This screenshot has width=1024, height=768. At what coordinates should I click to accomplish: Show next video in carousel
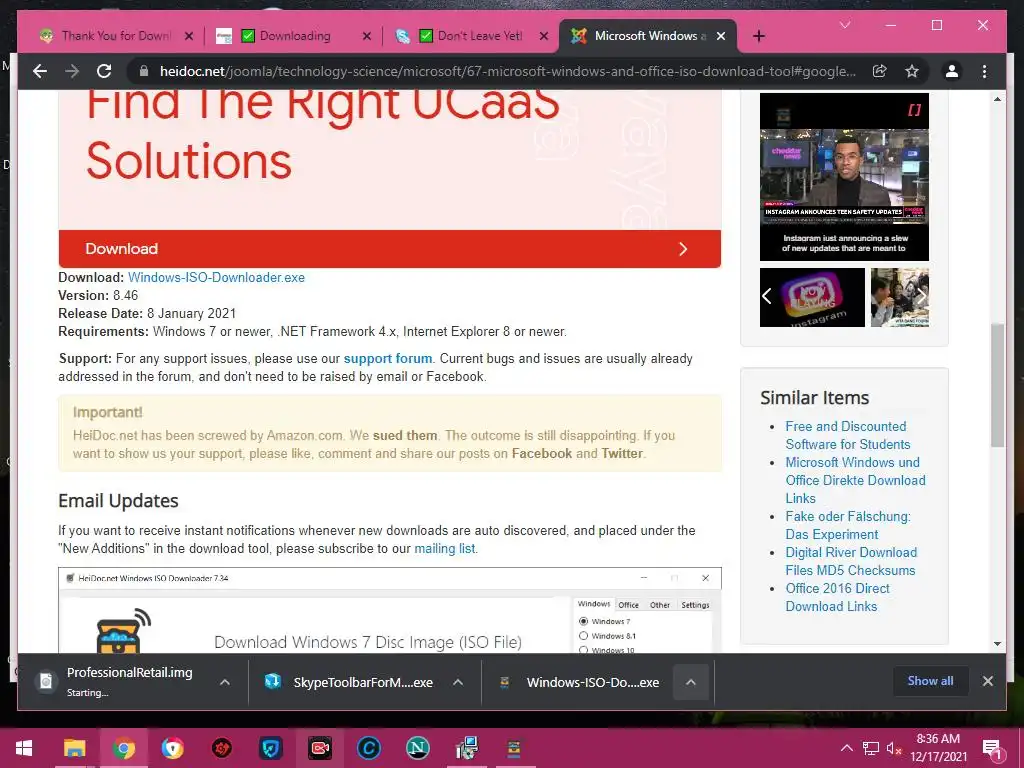[921, 296]
